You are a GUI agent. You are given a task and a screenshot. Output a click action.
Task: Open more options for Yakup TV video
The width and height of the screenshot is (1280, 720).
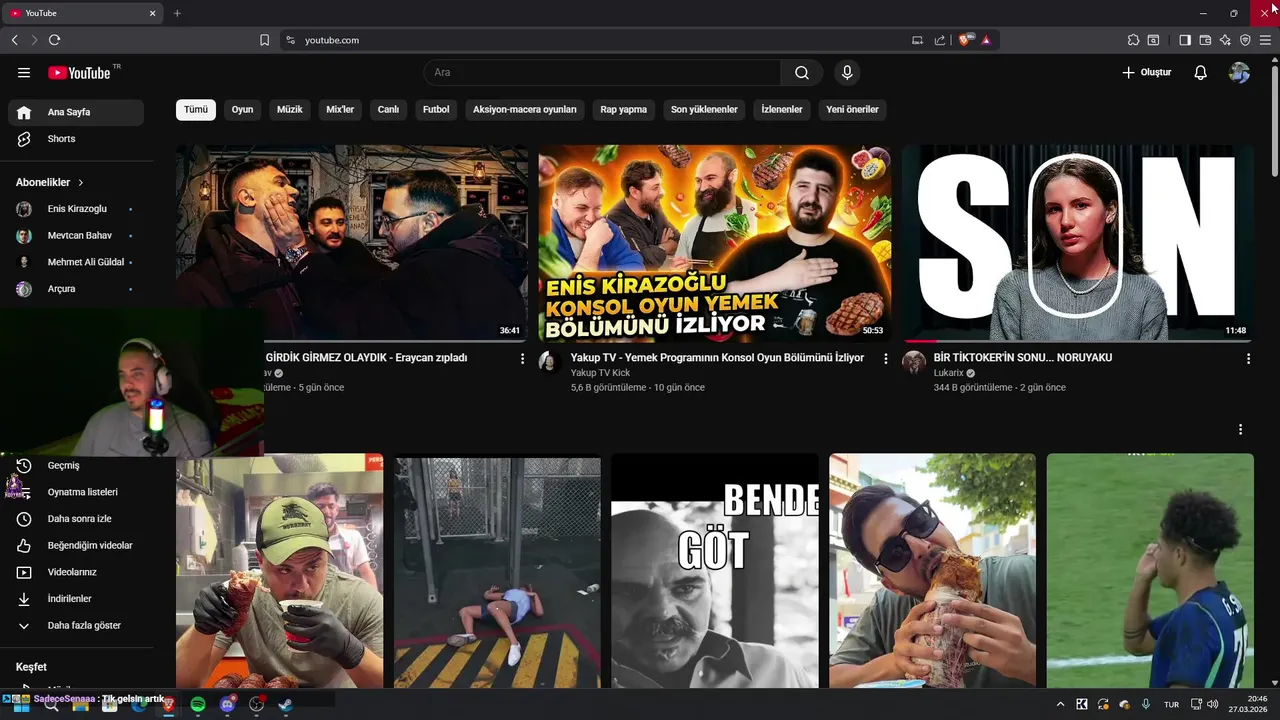pos(885,358)
